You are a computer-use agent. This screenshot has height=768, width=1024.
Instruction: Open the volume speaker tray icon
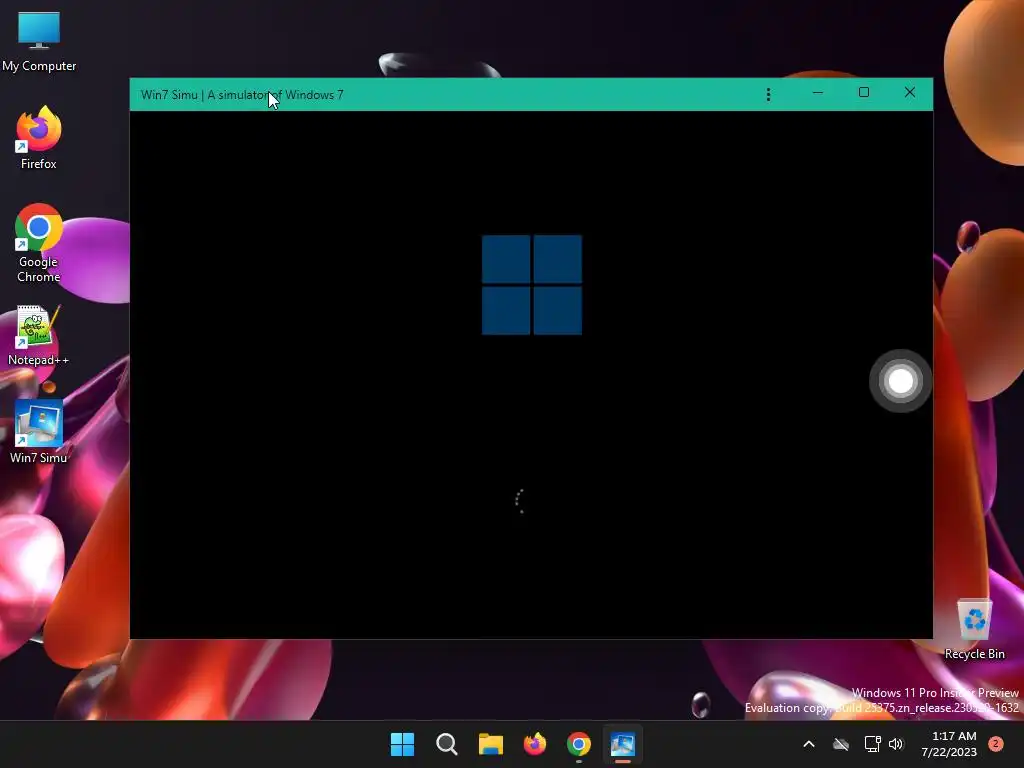click(896, 744)
